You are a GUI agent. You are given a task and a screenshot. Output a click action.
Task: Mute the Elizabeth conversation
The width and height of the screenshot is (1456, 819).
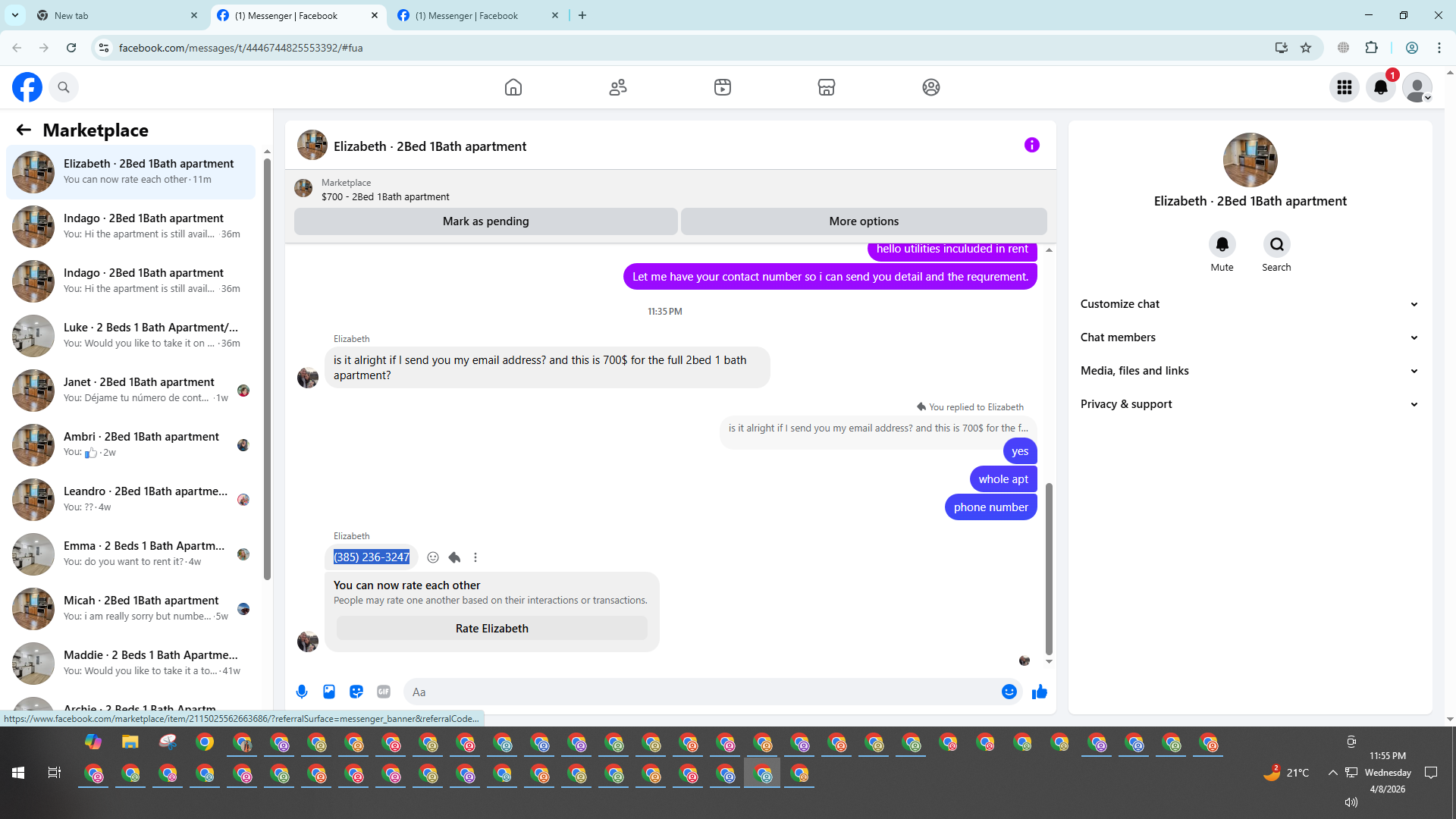coord(1222,245)
